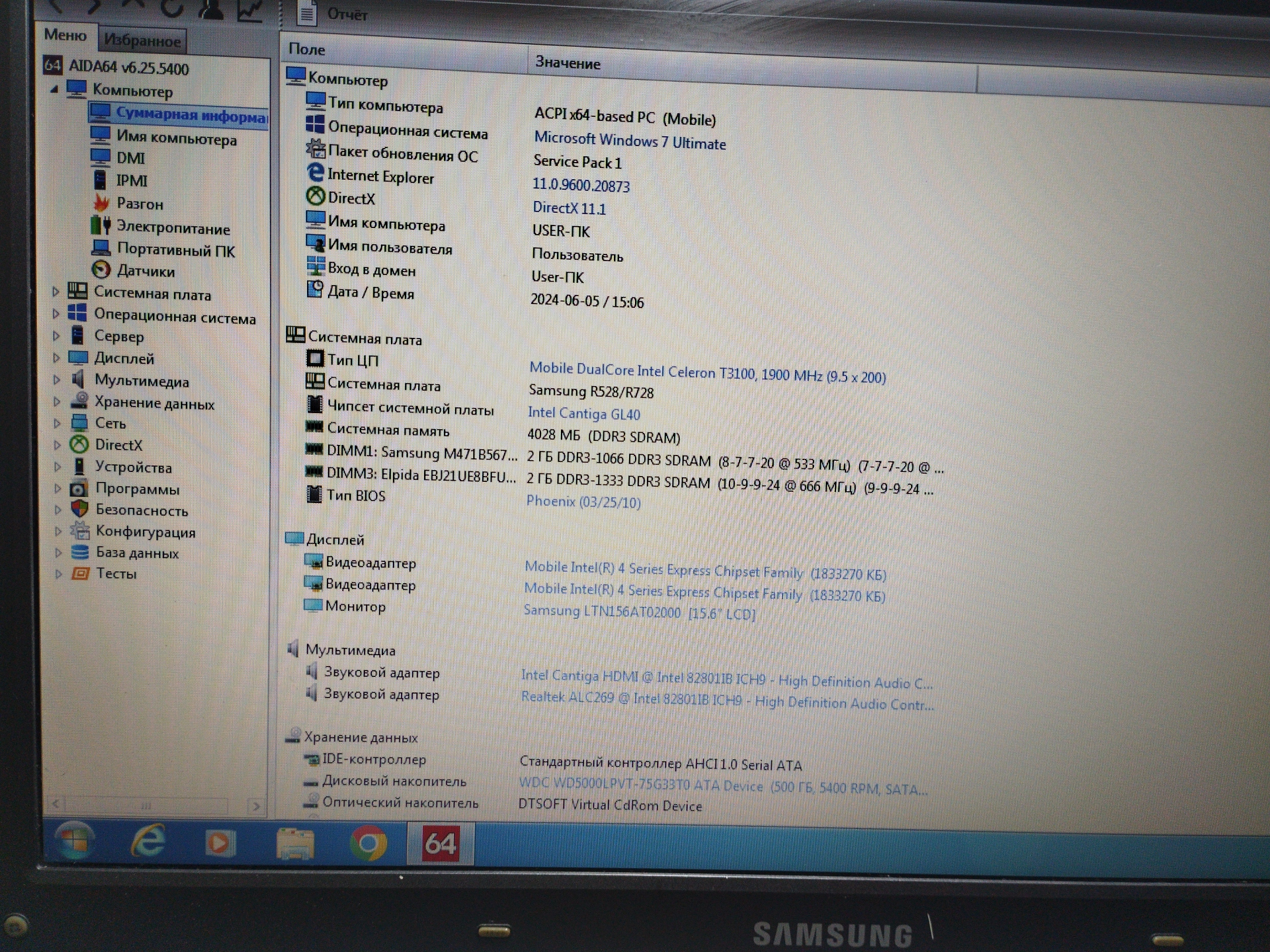Click the База данных icon

pos(80,552)
